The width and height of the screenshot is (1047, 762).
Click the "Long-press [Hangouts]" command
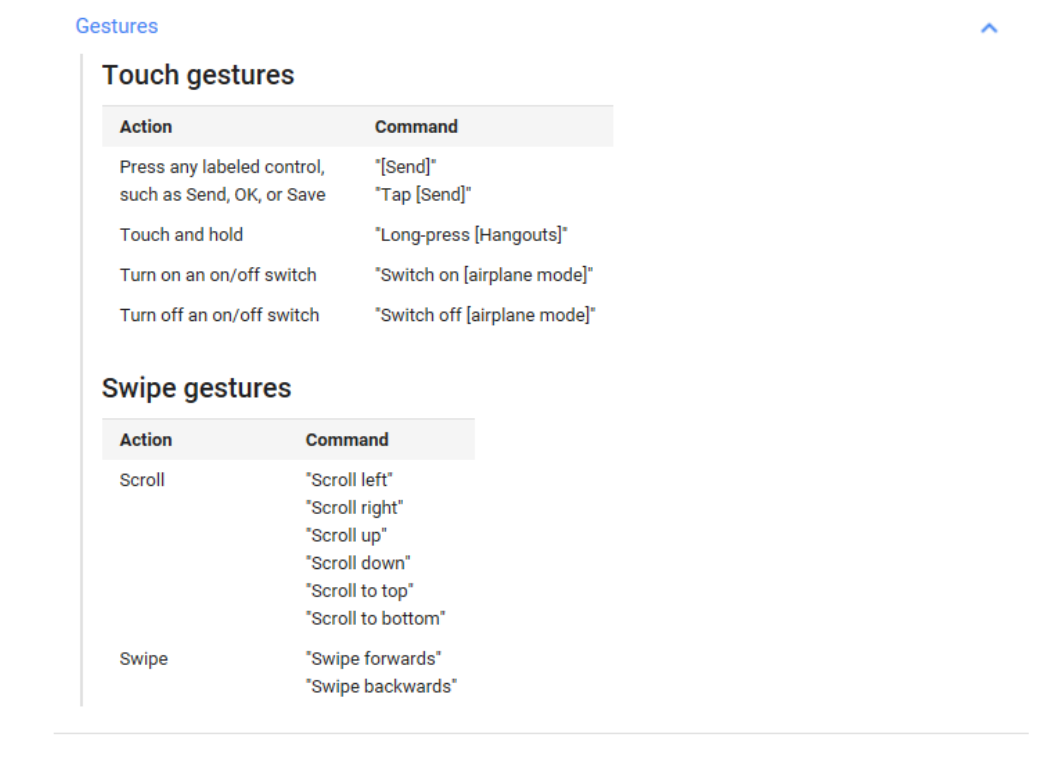pyautogui.click(x=471, y=235)
